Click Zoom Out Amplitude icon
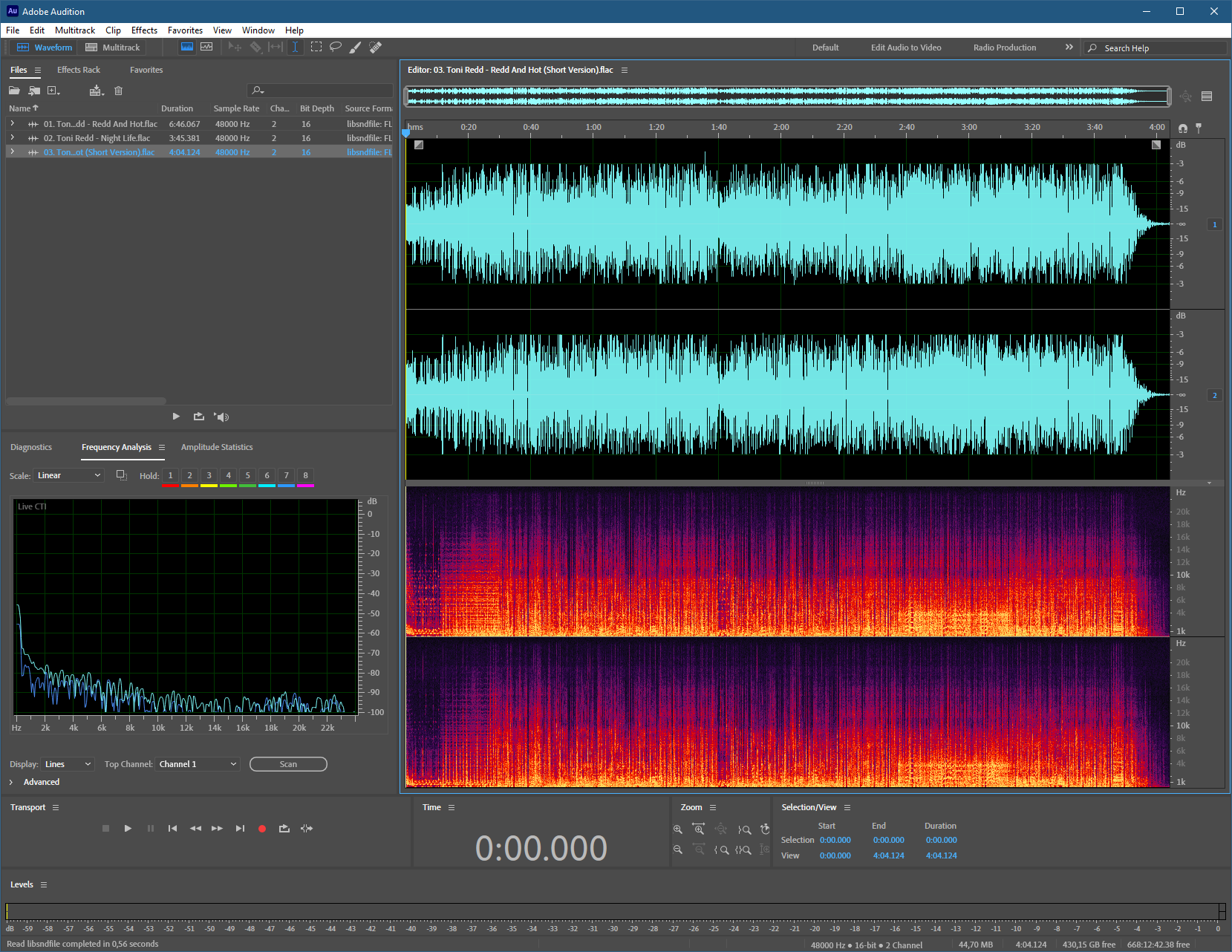The width and height of the screenshot is (1232, 952). pos(678,850)
